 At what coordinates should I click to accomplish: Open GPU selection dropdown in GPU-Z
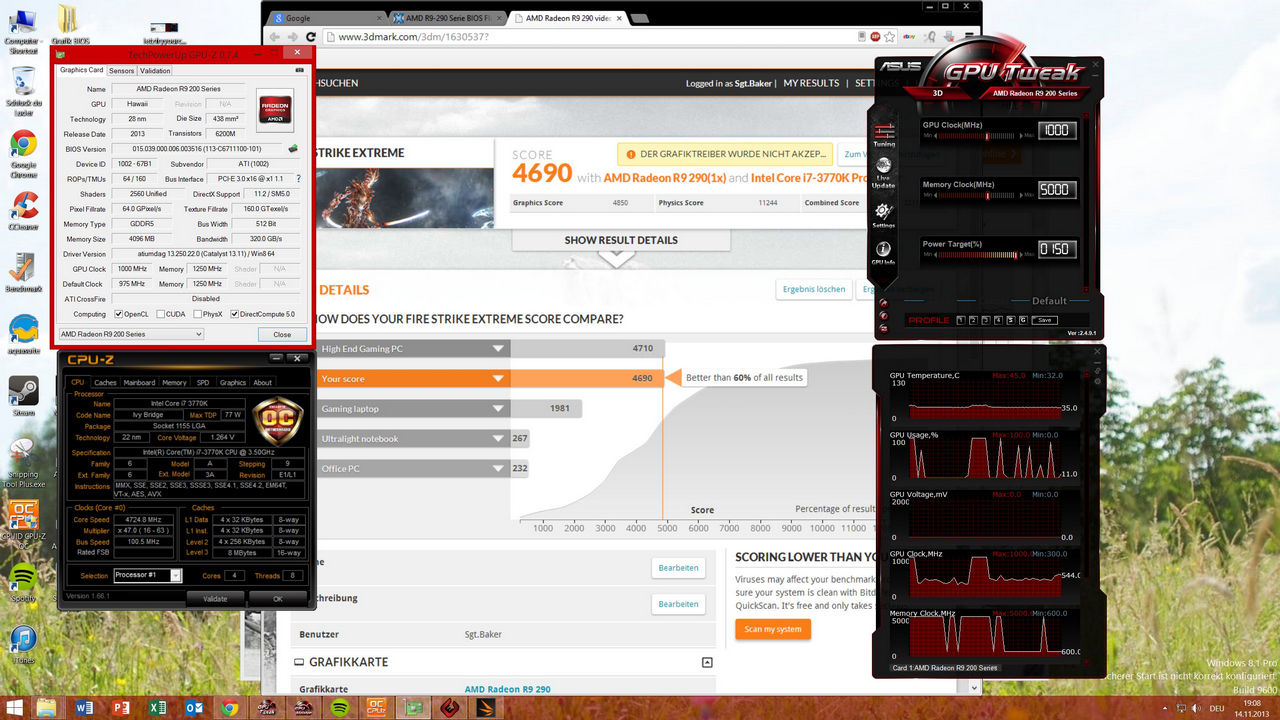pos(131,334)
